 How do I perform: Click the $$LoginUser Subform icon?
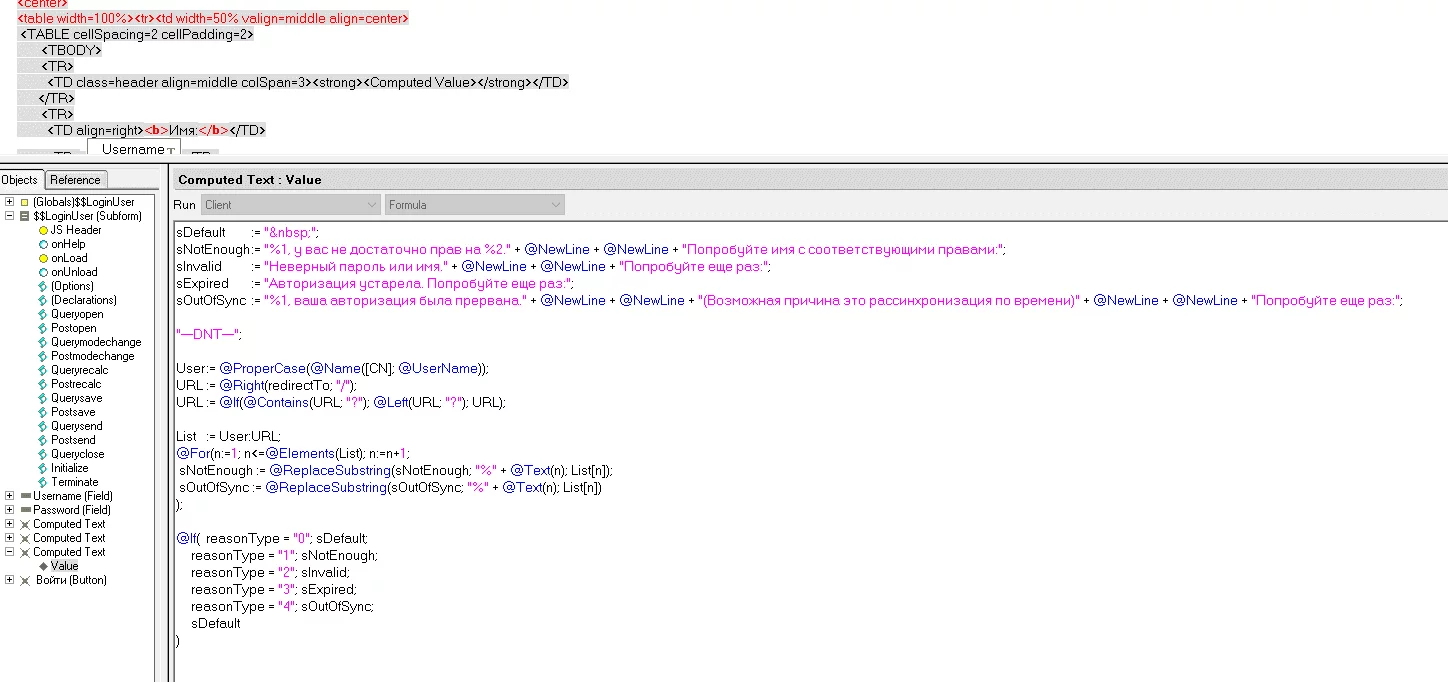pos(25,216)
